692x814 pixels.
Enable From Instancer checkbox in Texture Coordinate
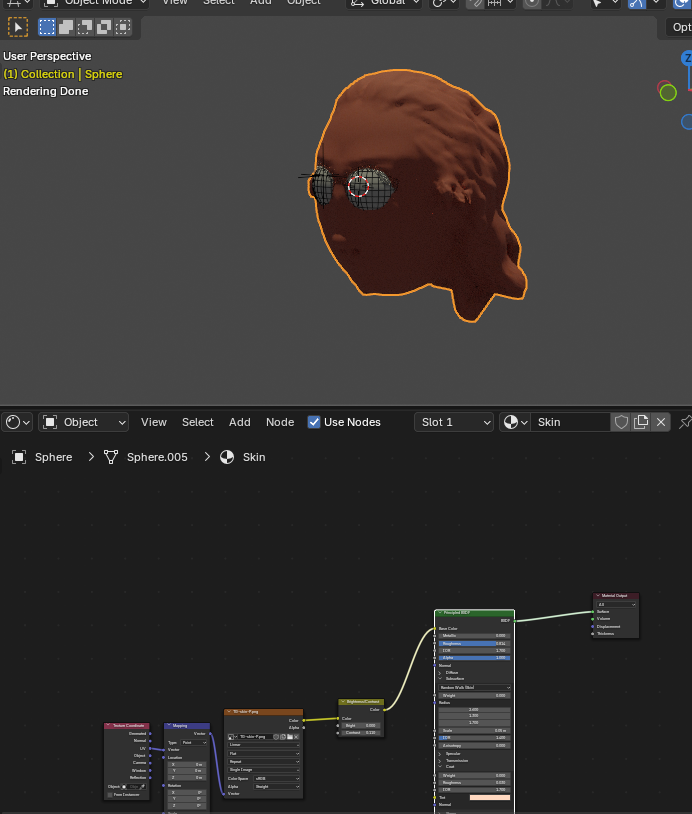click(110, 795)
